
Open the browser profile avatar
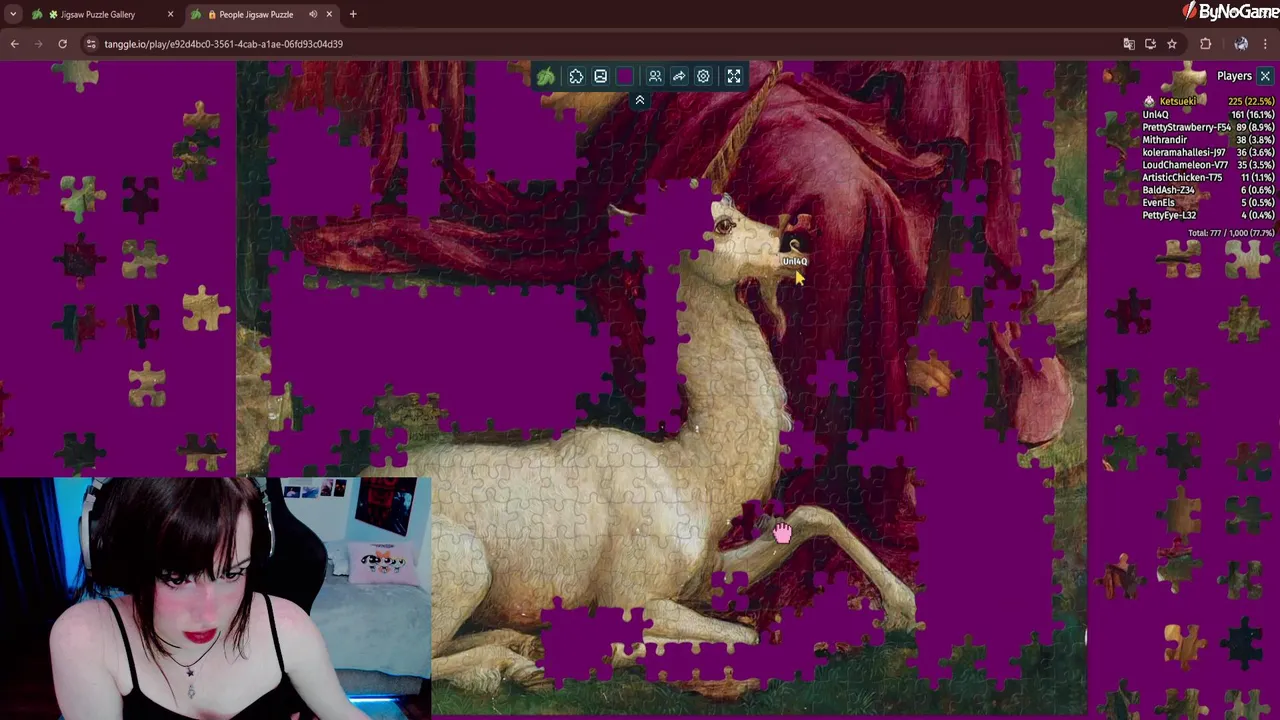[1241, 44]
